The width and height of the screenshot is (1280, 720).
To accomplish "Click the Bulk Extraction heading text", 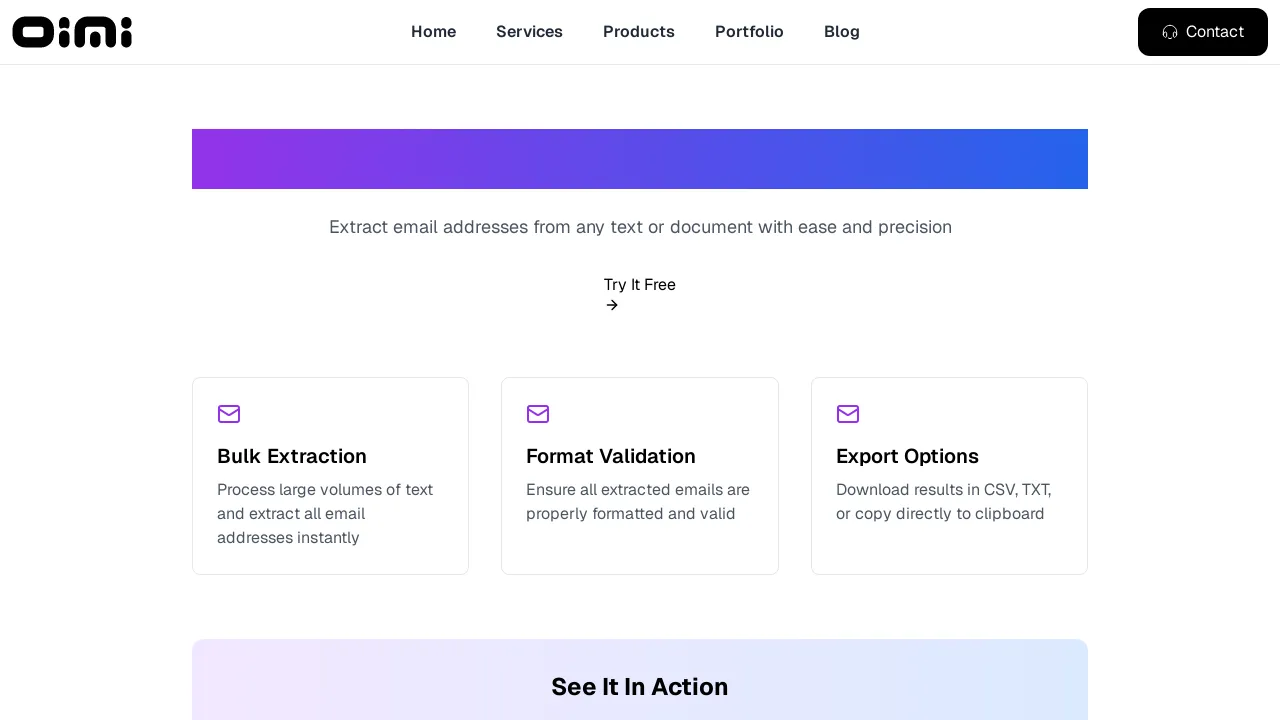I will [291, 456].
